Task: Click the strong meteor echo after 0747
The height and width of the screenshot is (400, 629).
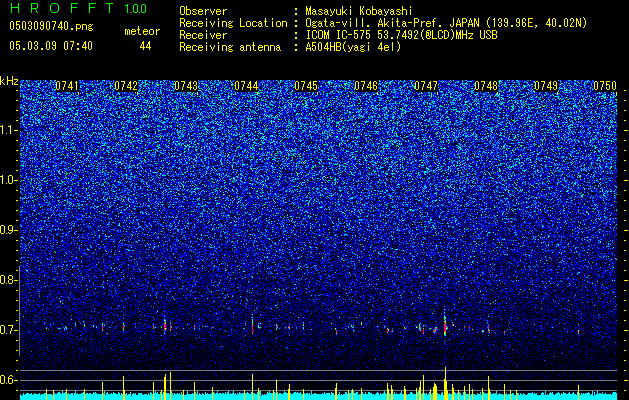Action: [445, 325]
